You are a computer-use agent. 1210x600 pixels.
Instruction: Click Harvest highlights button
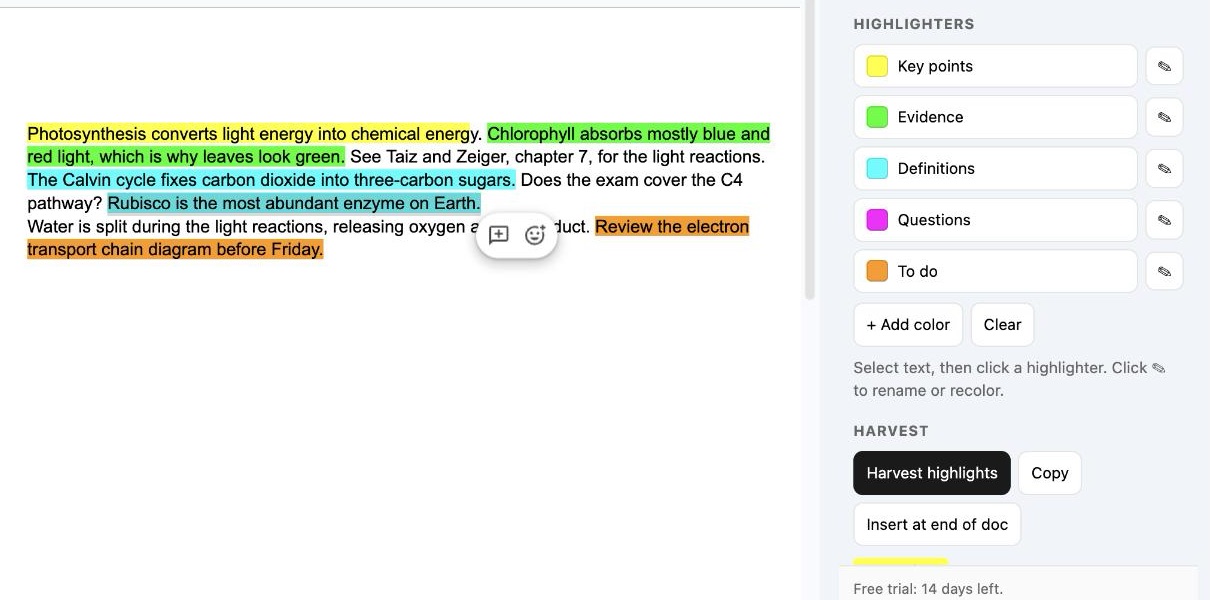(x=932, y=473)
